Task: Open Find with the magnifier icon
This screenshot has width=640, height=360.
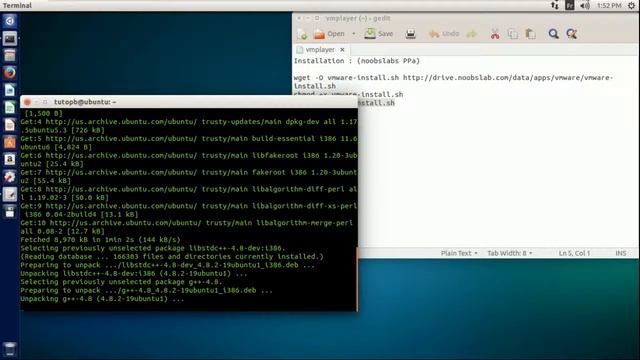Action: [553, 34]
